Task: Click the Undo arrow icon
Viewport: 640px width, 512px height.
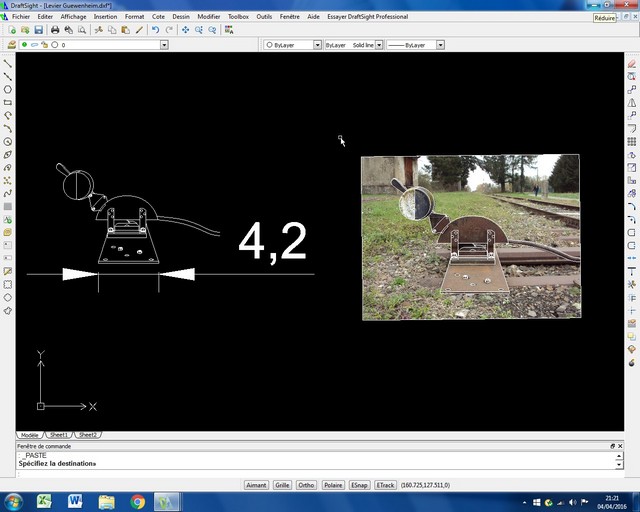Action: click(x=155, y=30)
